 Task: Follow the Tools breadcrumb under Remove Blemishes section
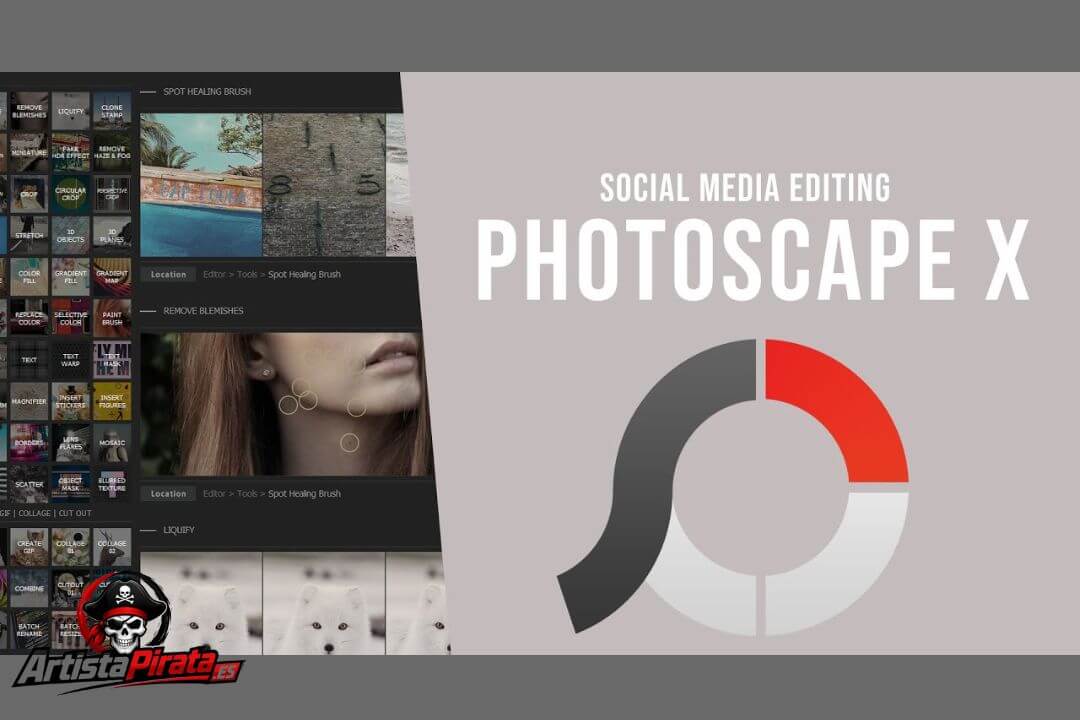pyautogui.click(x=247, y=493)
